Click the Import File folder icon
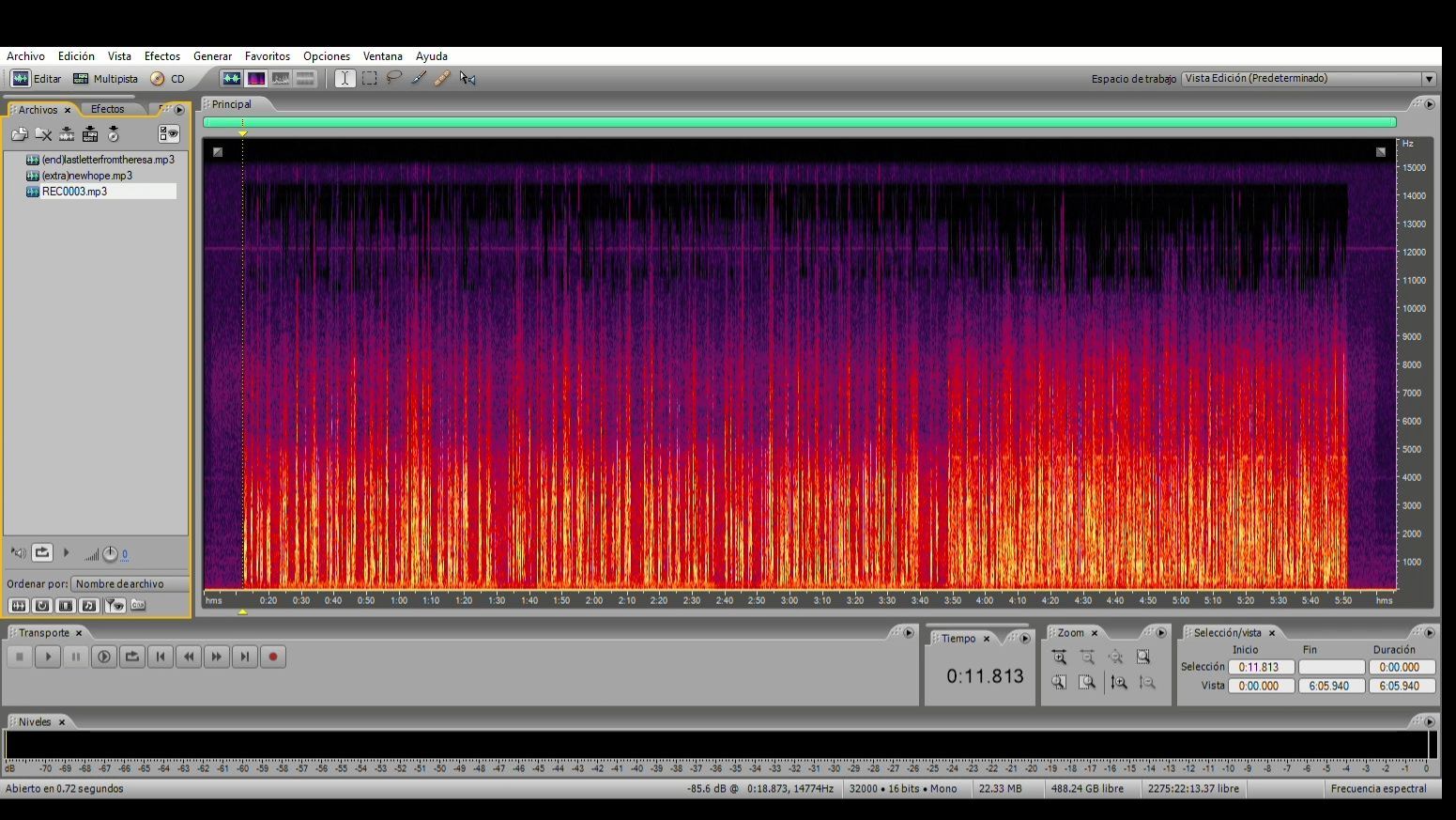This screenshot has height=820, width=1456. coord(19,134)
